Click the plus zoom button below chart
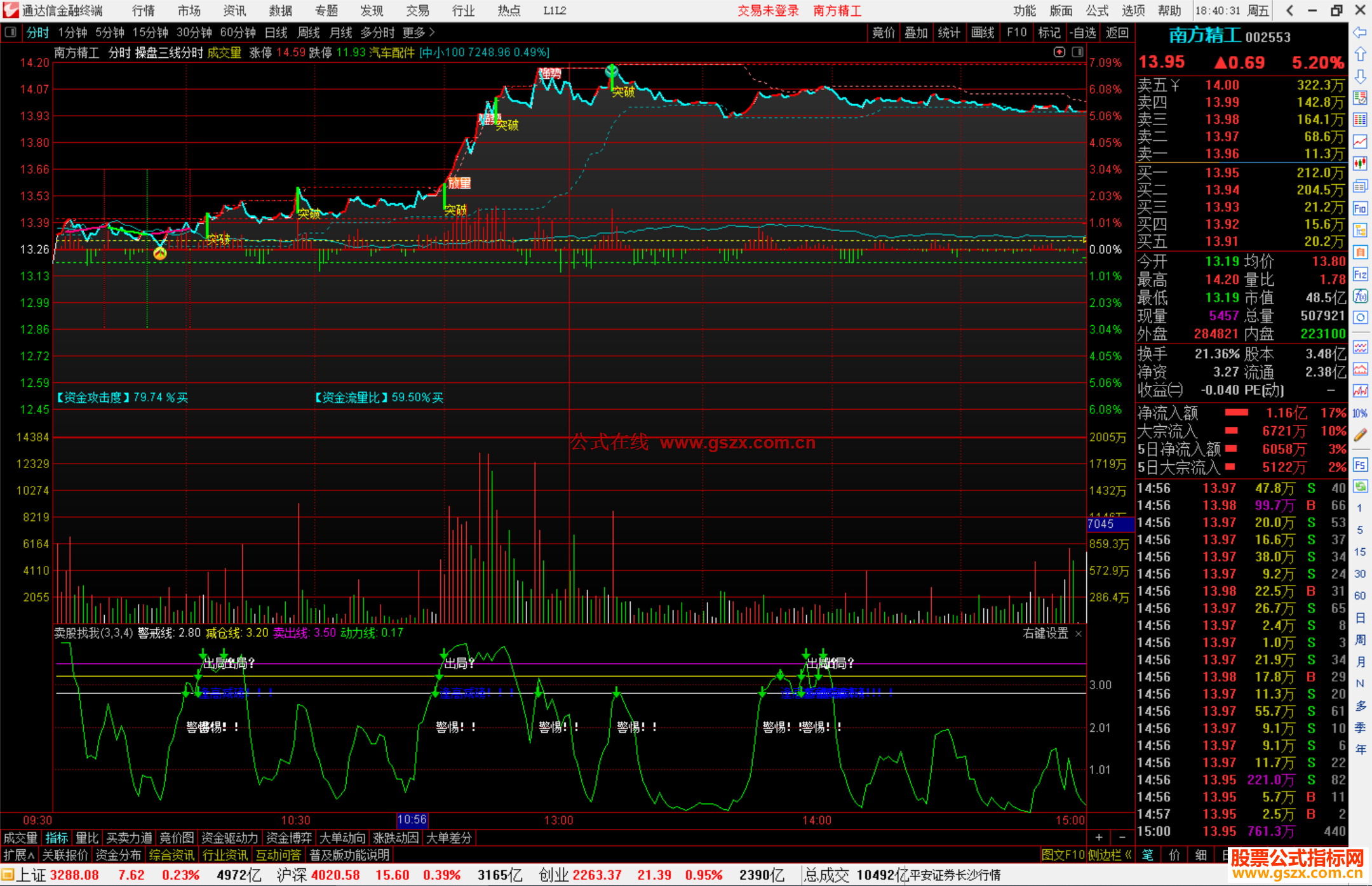Viewport: 1372px width, 886px height. tap(1099, 838)
